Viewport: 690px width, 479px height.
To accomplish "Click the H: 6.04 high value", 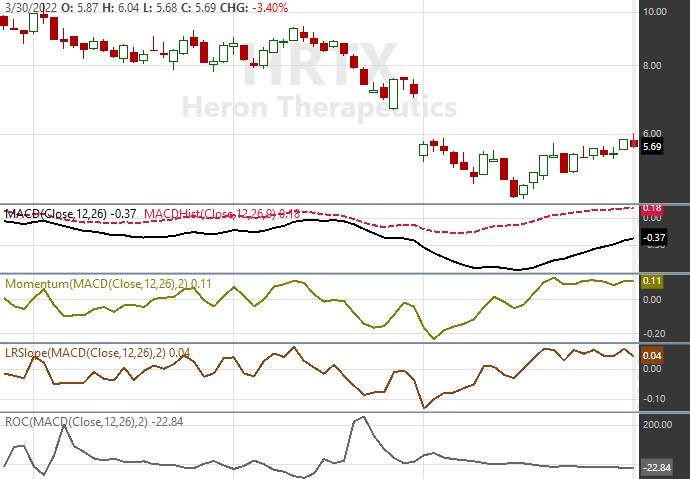I will point(121,7).
